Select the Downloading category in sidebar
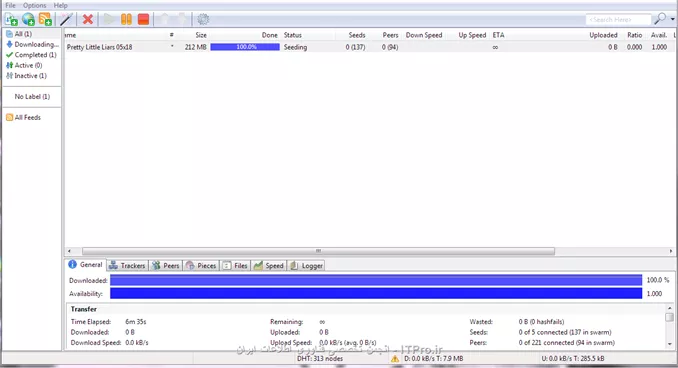 tap(32, 44)
